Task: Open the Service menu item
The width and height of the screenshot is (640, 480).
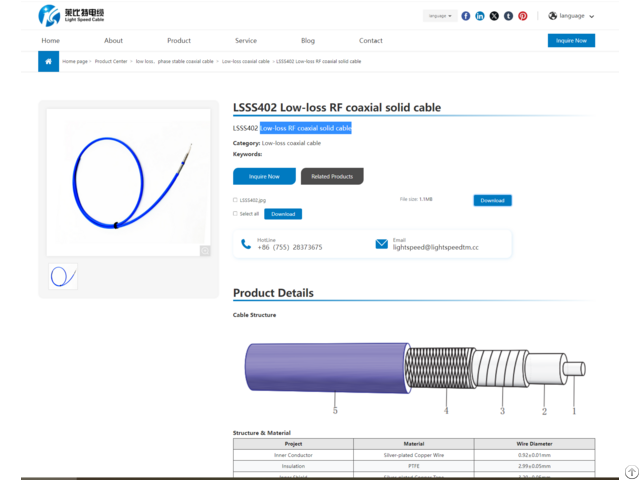Action: click(246, 40)
